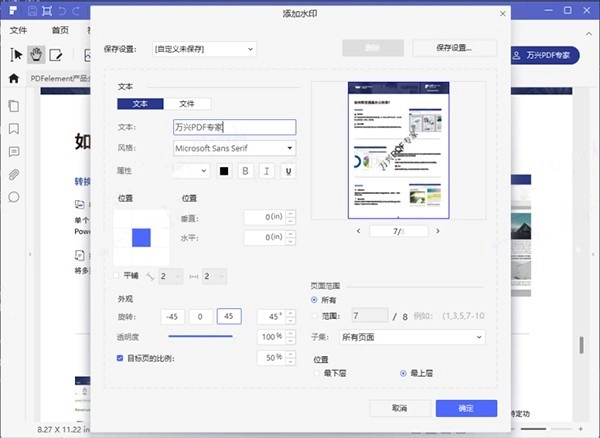Choose the edit text tool icon
Viewport: 600px width, 438px height.
coord(57,54)
